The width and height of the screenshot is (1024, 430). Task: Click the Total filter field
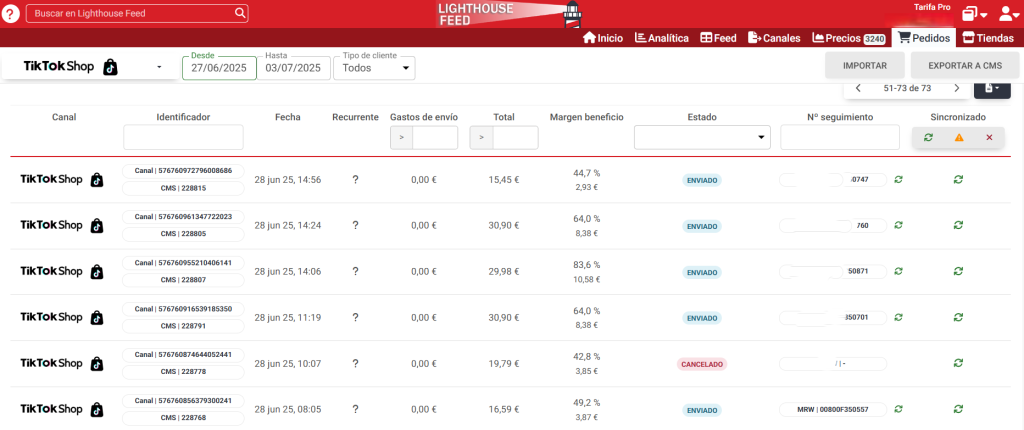click(x=515, y=137)
